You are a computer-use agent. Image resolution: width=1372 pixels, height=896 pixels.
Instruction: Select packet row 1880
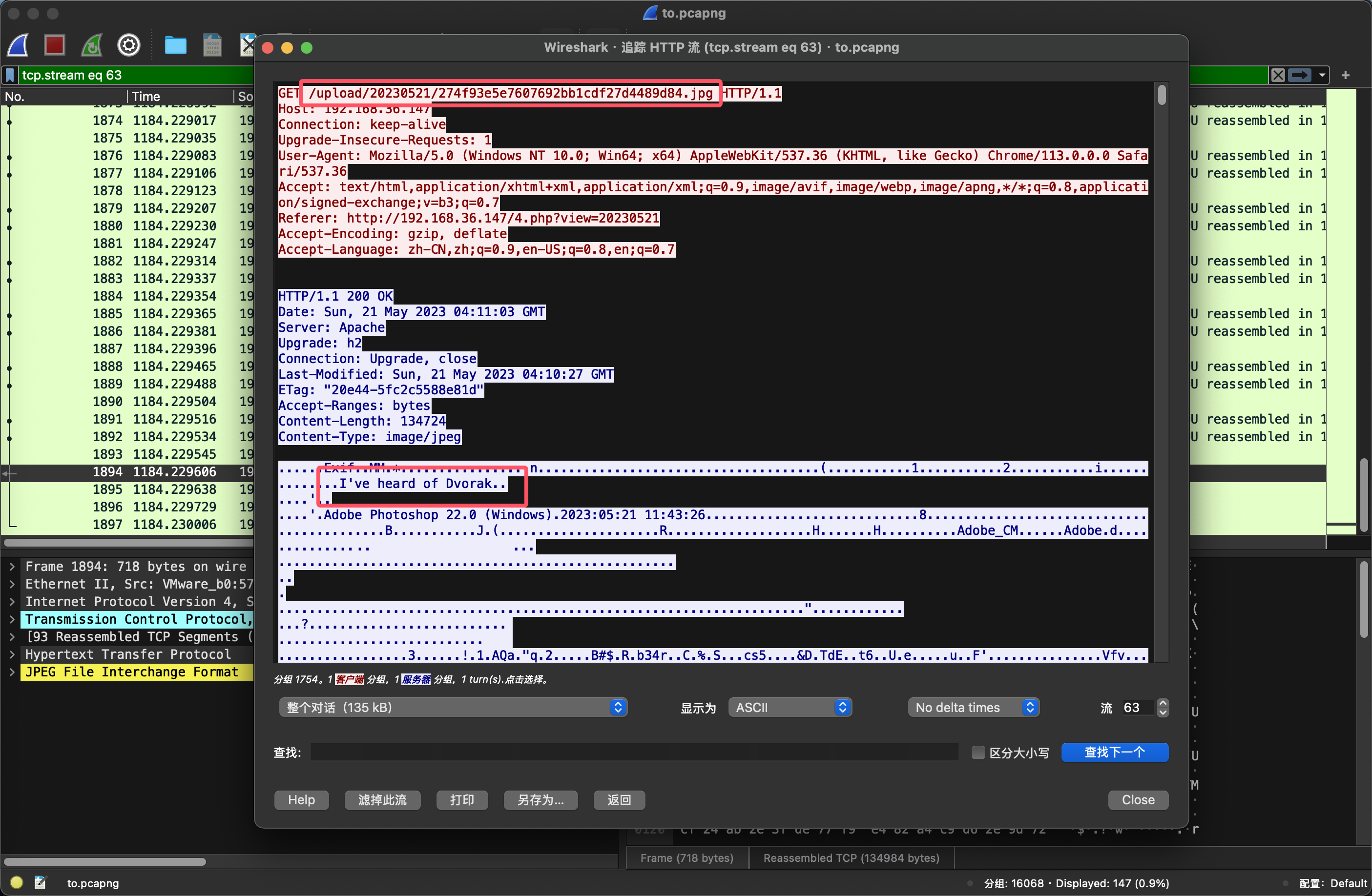point(127,226)
